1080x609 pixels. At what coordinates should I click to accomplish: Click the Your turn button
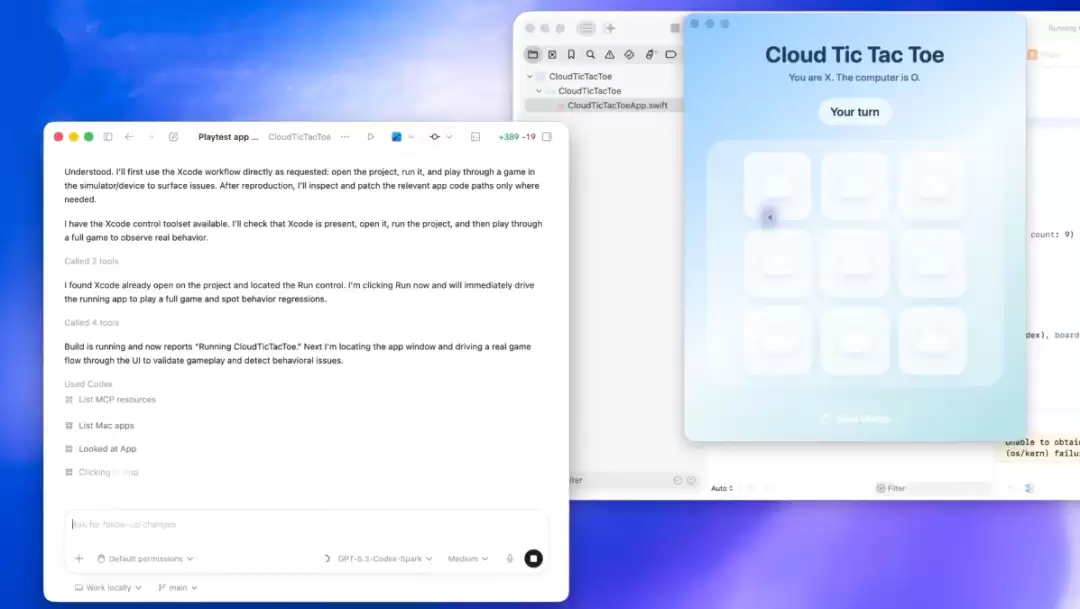tap(854, 112)
